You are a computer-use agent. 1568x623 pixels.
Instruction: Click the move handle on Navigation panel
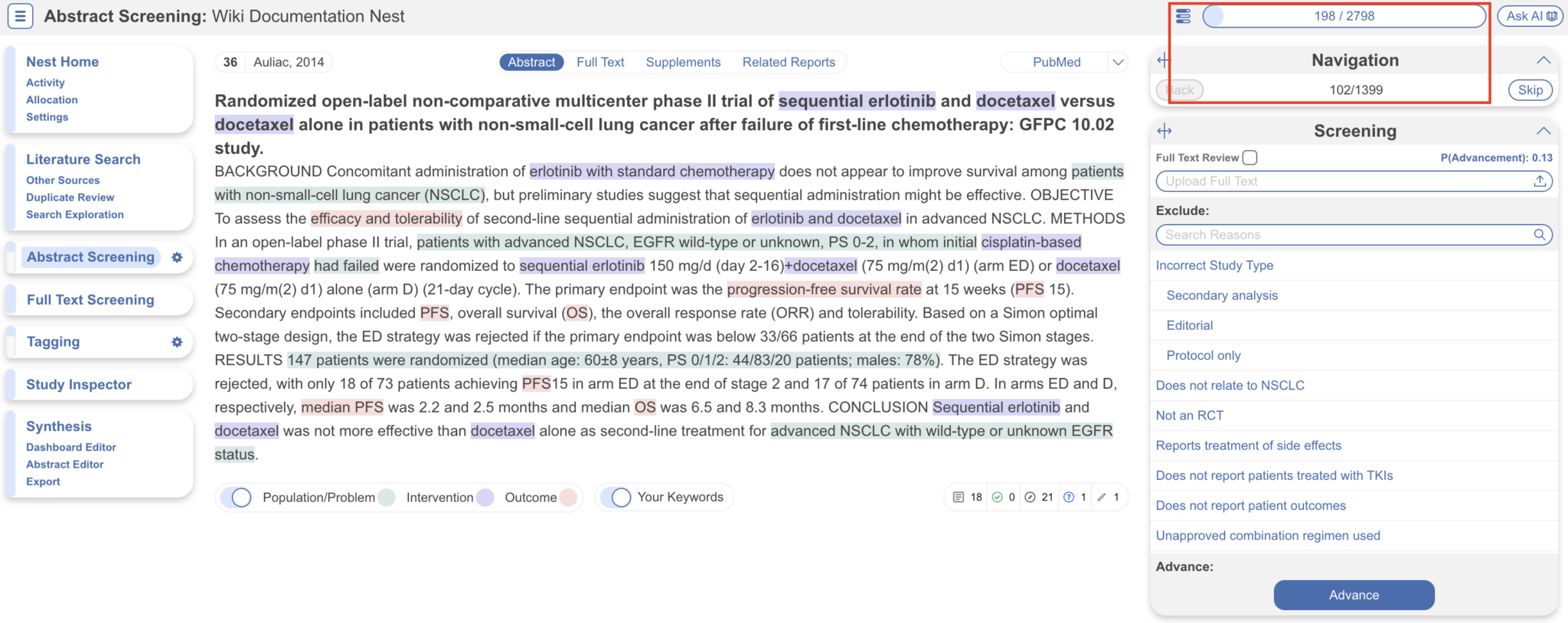[x=1164, y=60]
